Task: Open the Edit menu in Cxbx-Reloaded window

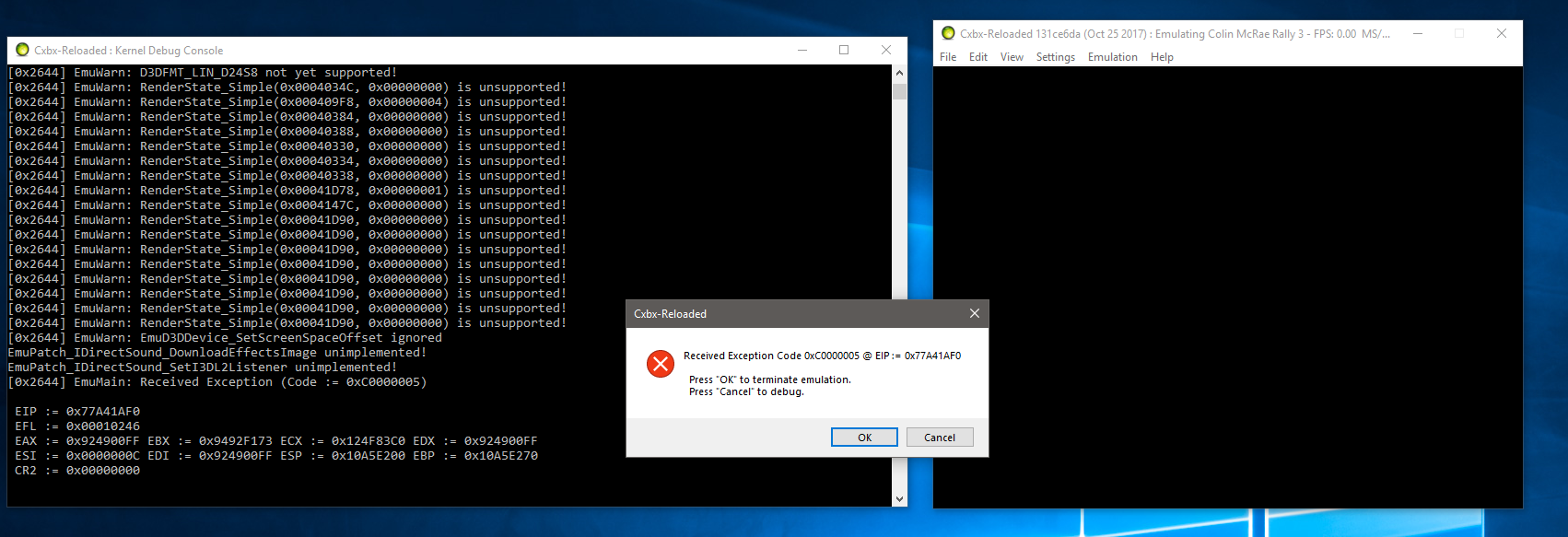Action: [978, 57]
